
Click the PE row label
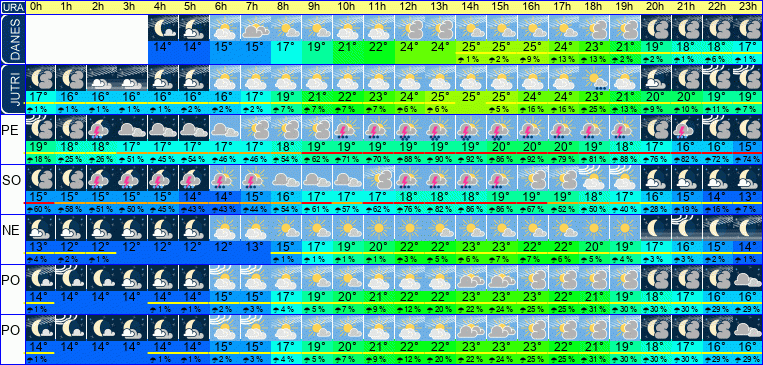click(10, 130)
